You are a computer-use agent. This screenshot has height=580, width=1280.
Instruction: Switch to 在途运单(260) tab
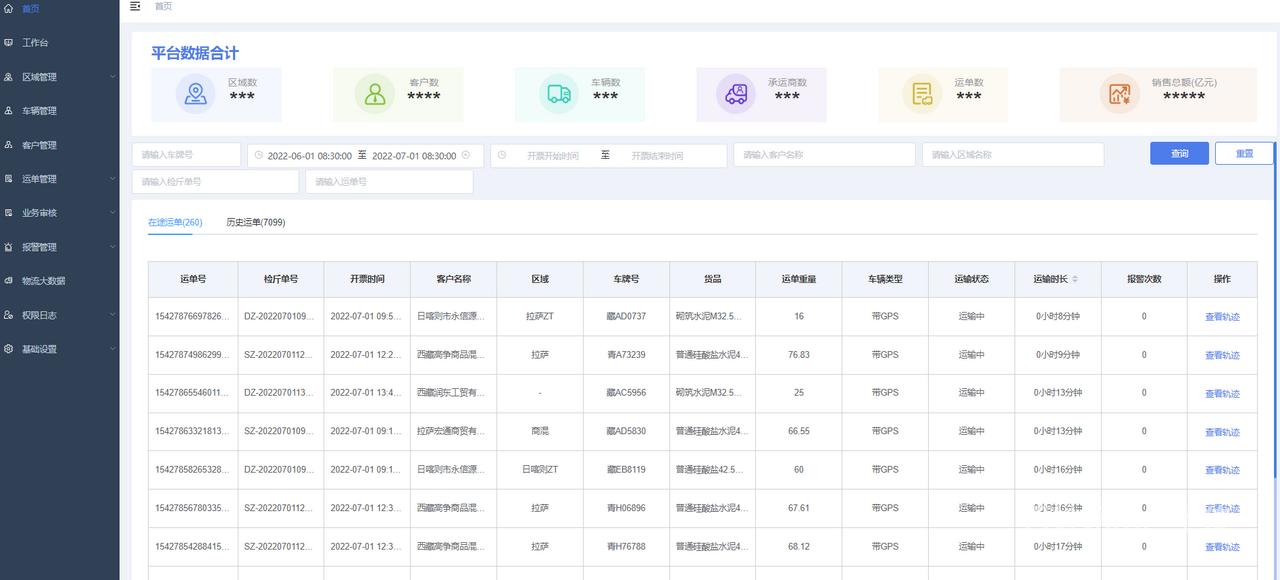pyautogui.click(x=175, y=222)
